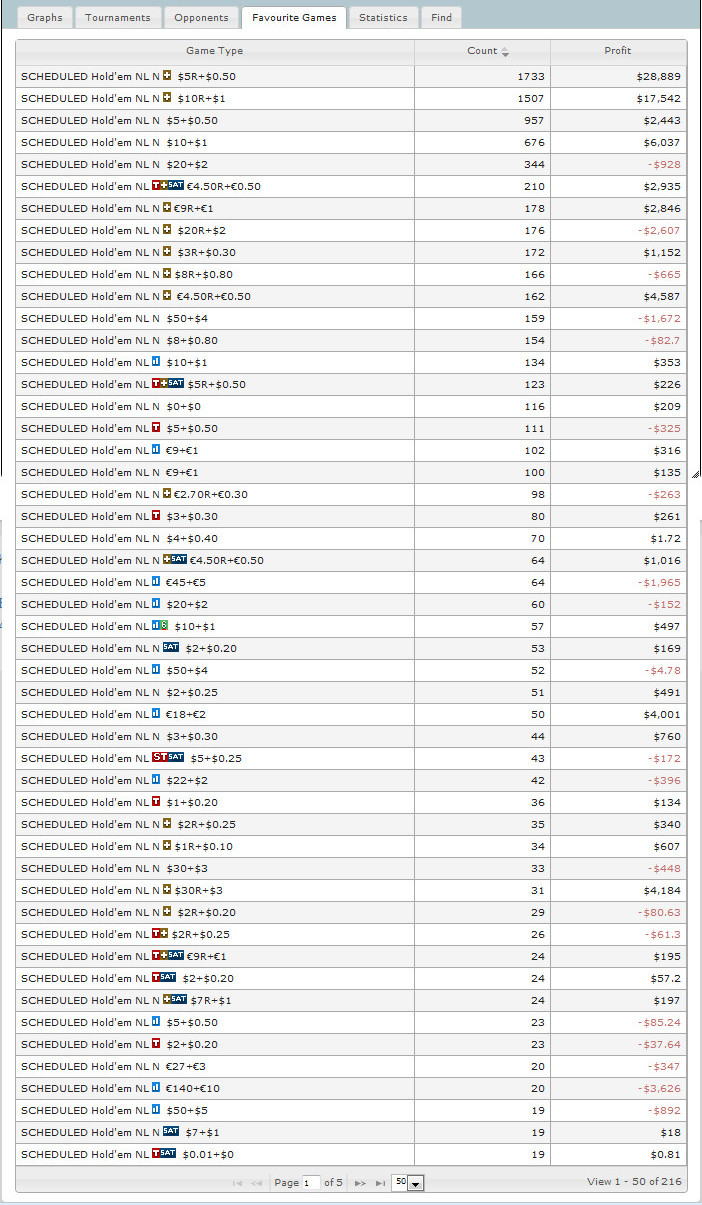Click the blue icon in the €45+€5 row

point(156,582)
